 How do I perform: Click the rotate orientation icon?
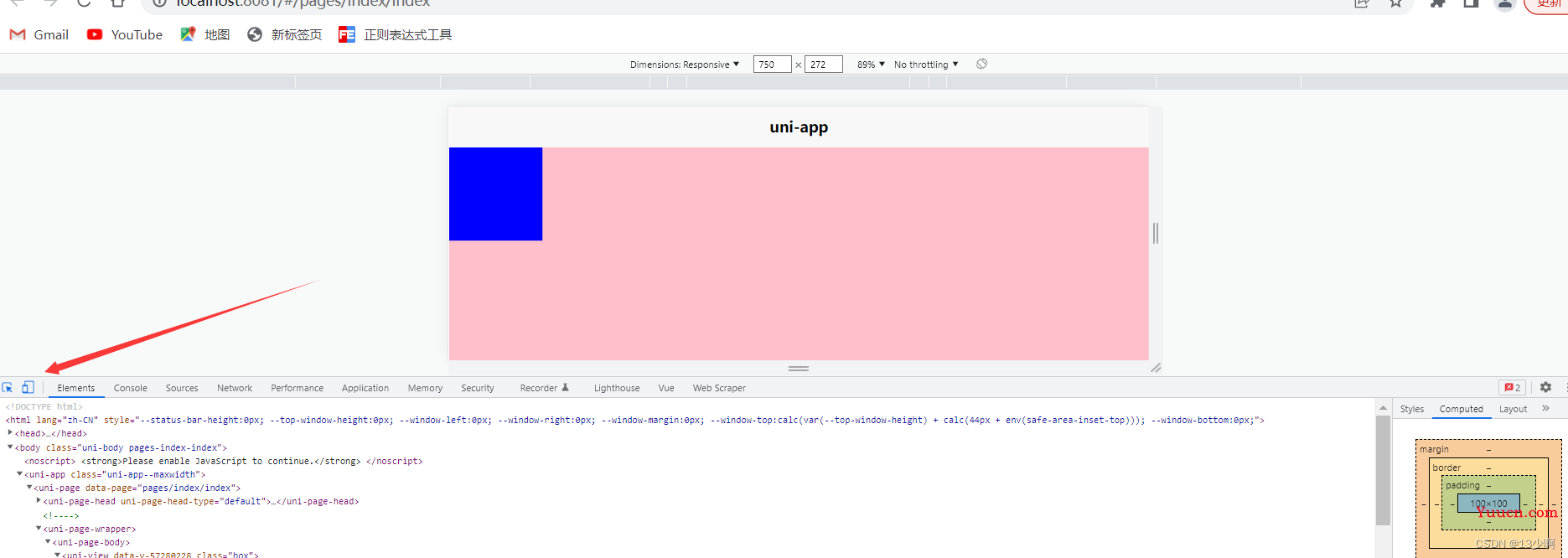(x=981, y=64)
